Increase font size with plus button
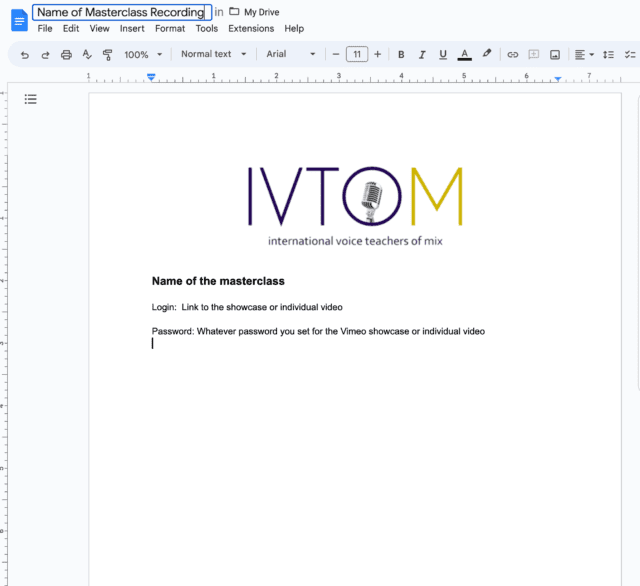Screen dimensions: 640x586 (377, 55)
